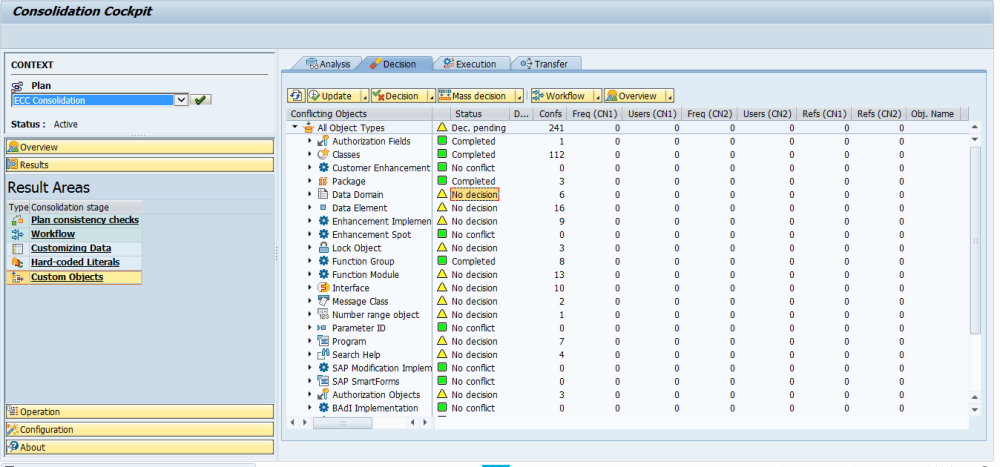Screen dimensions: 1000x467
Task: Open the Overview toolbar dropdown arrow
Action: 670,96
